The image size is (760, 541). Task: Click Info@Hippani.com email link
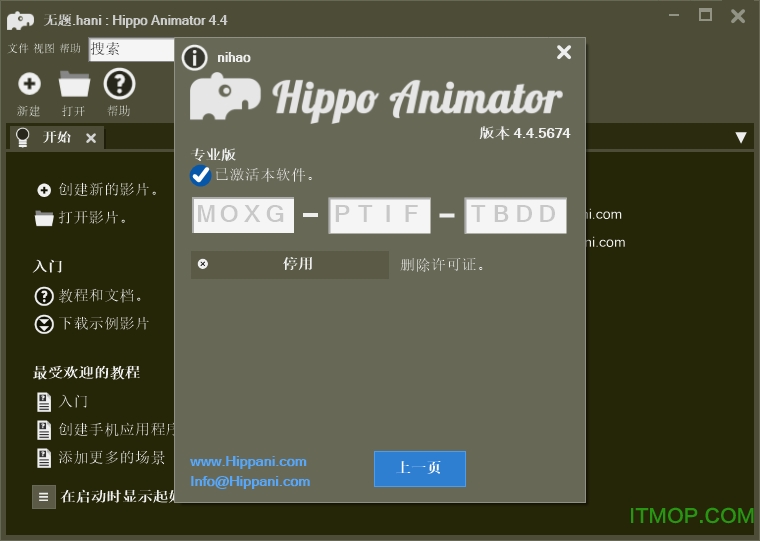250,481
